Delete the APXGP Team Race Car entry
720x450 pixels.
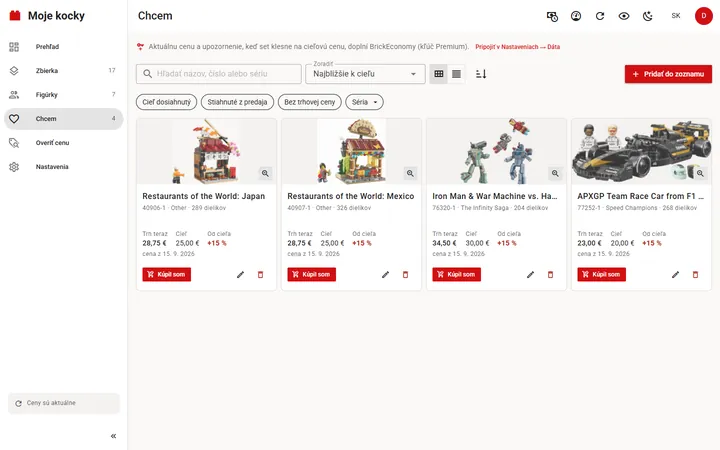pos(695,275)
